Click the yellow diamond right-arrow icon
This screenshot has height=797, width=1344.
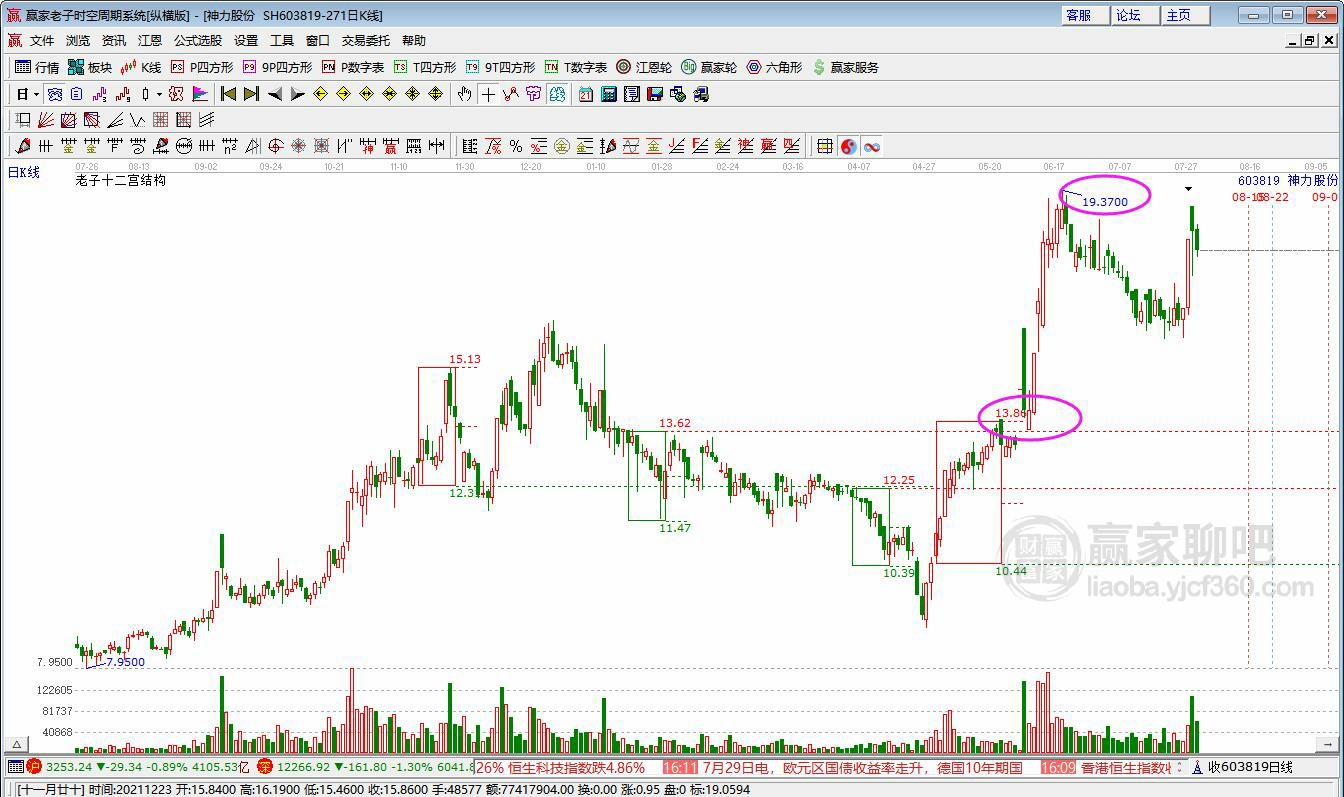pos(343,94)
